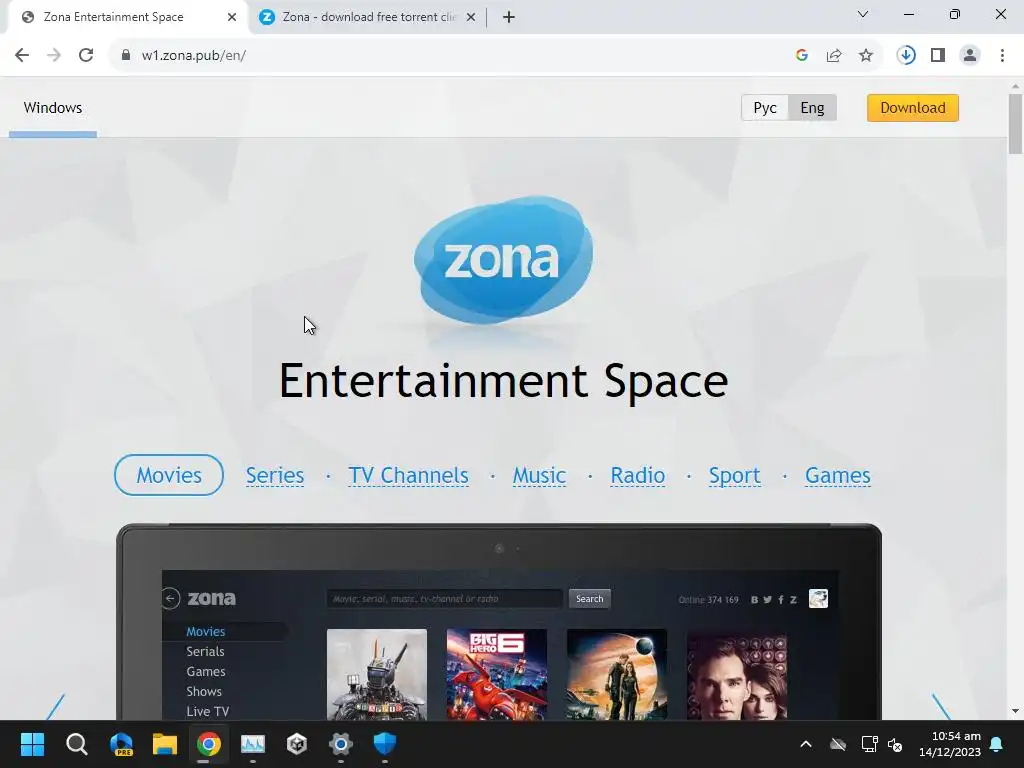
Task: Click the Search button in Zona preview
Action: 590,599
